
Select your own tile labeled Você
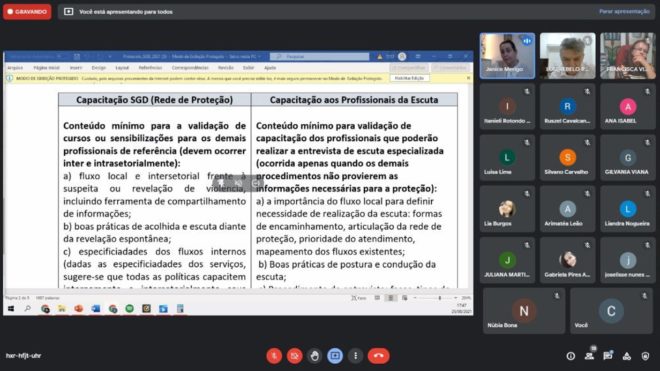pyautogui.click(x=611, y=311)
